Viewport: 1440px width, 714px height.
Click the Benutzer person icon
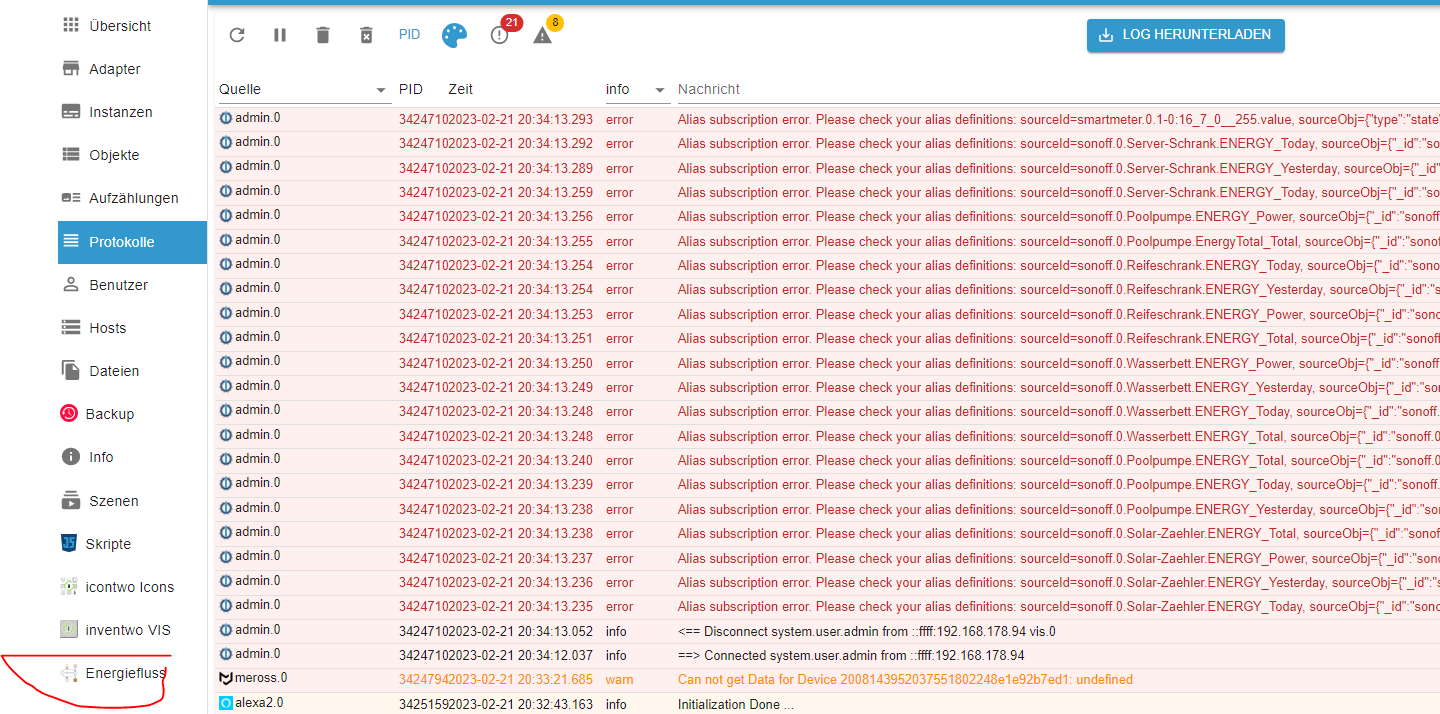click(71, 285)
